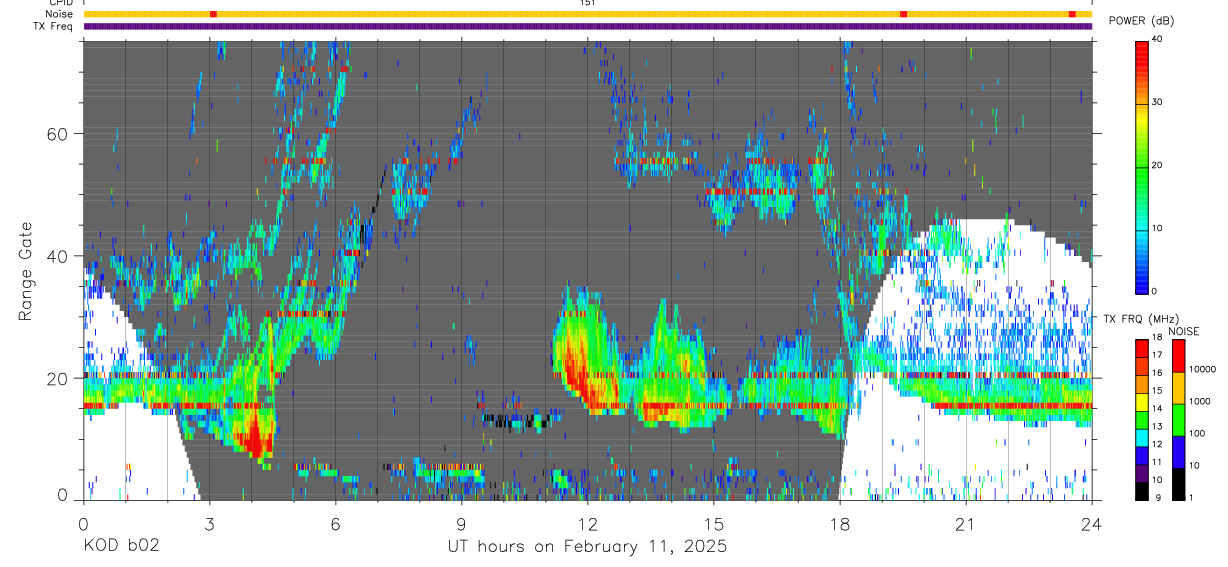
Task: Click the 'POWER (dB)' colorbar title
Action: coord(1143,21)
